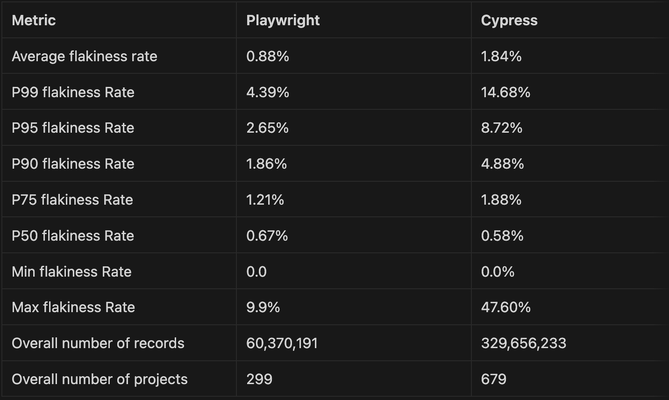Click the 14.68% Cypress P99 value
Image resolution: width=669 pixels, height=400 pixels.
coord(506,92)
